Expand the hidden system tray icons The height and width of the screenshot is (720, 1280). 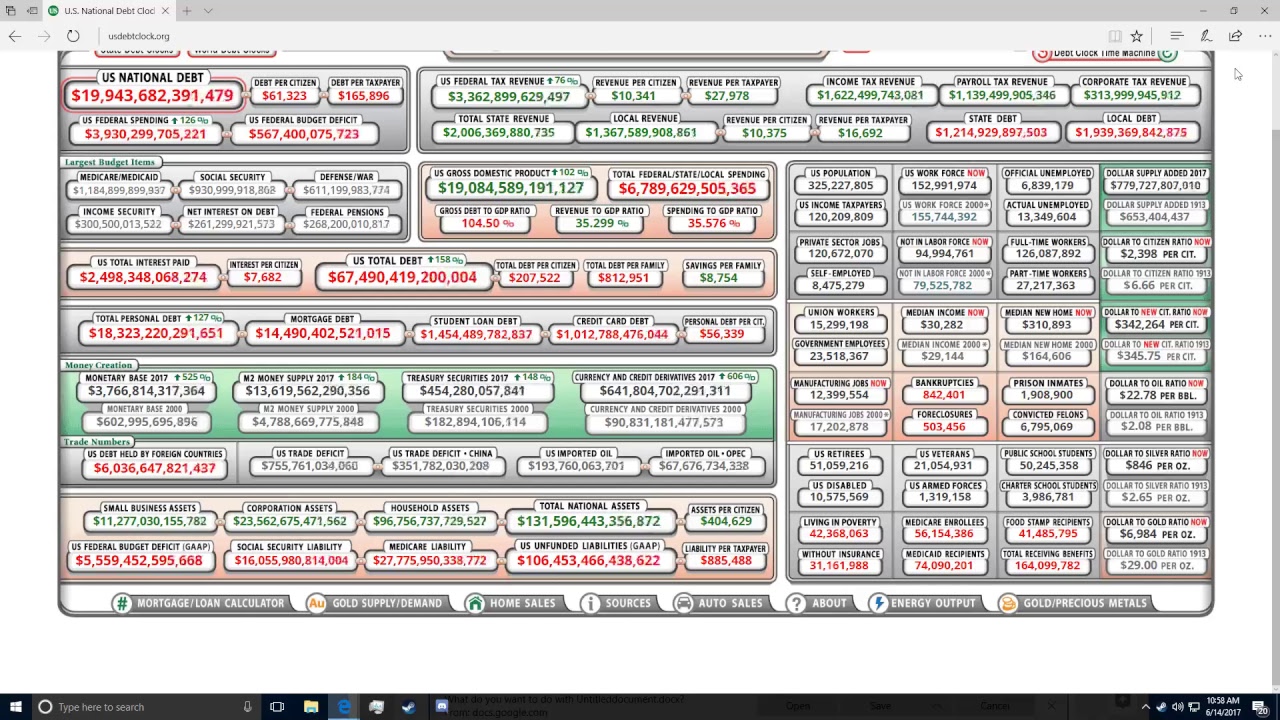(x=1146, y=707)
